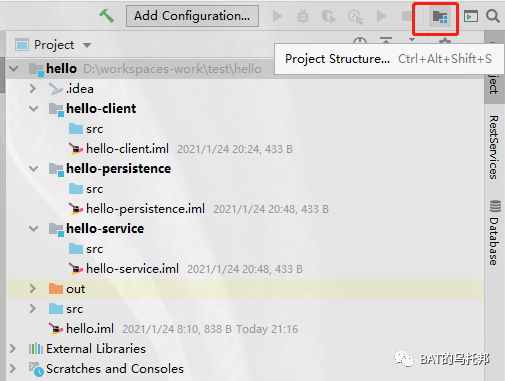Select the orange out folder icon

[x=56, y=289]
